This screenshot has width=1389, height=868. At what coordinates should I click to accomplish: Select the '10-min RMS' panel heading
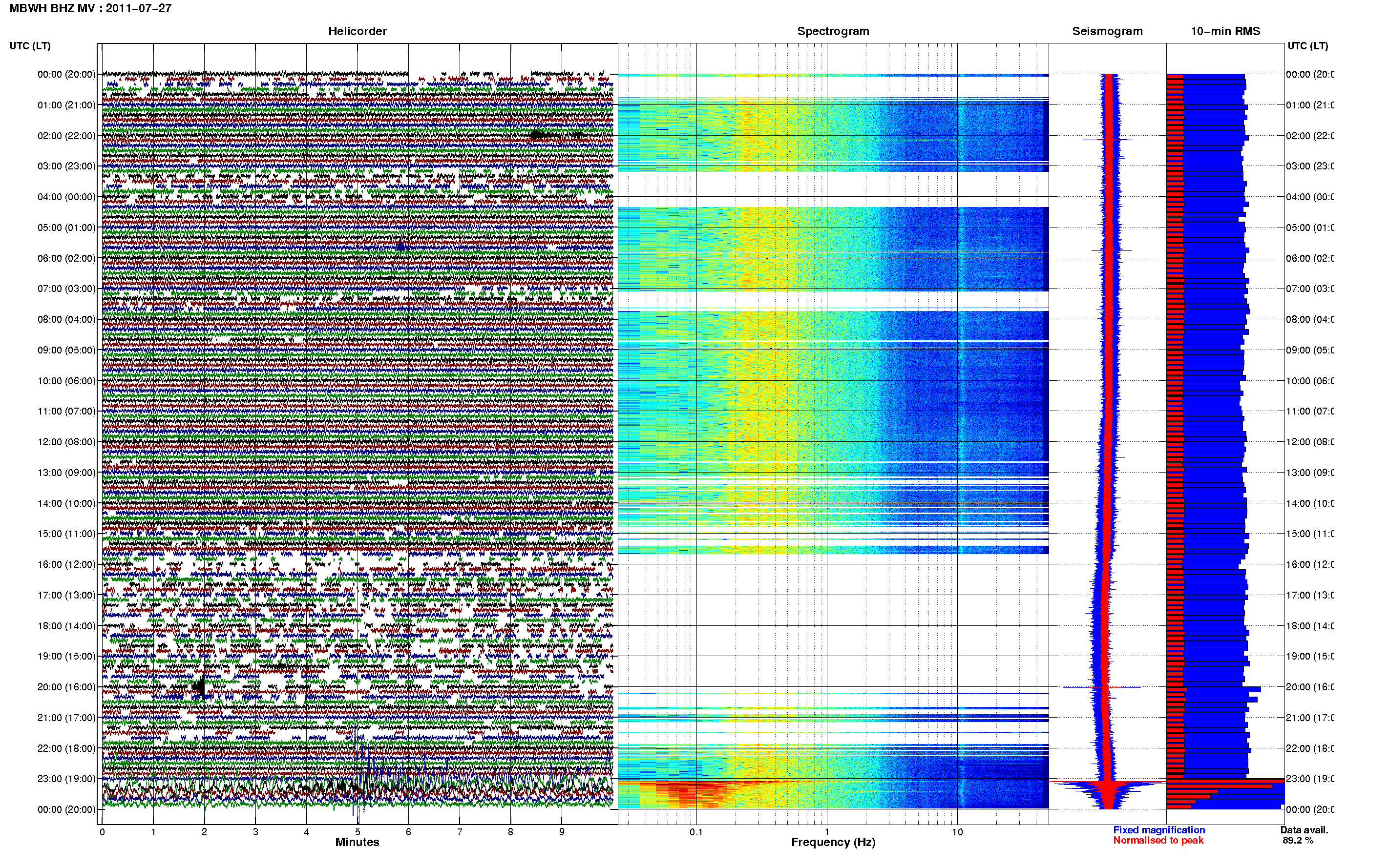tap(1225, 31)
